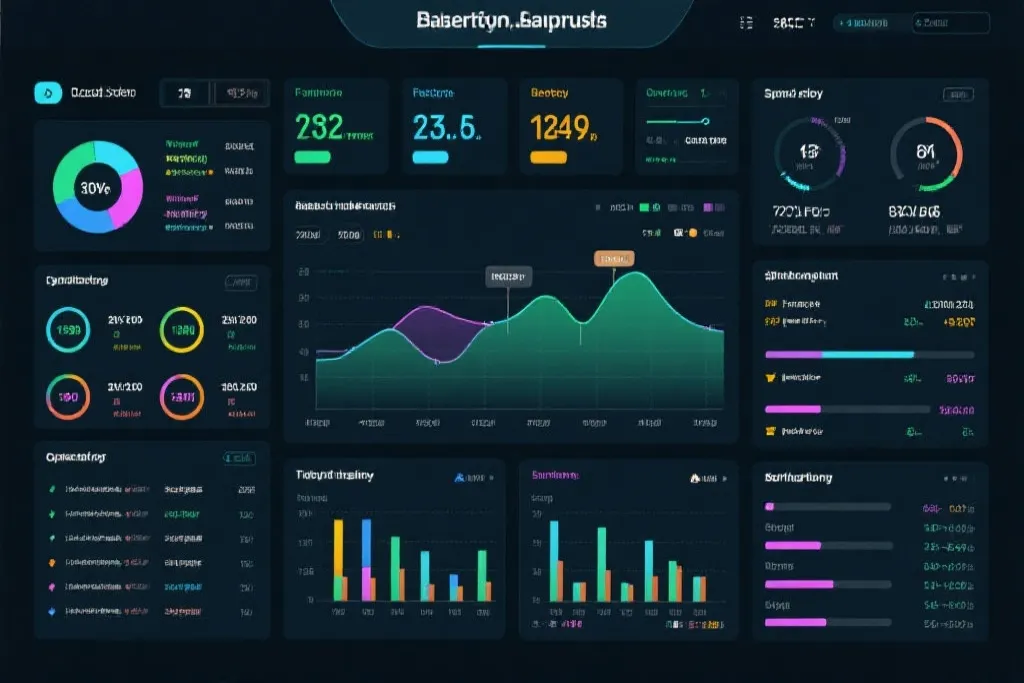The height and width of the screenshot is (683, 1024).
Task: Toggle the purple series legend square on area chart
Action: pyautogui.click(x=708, y=208)
